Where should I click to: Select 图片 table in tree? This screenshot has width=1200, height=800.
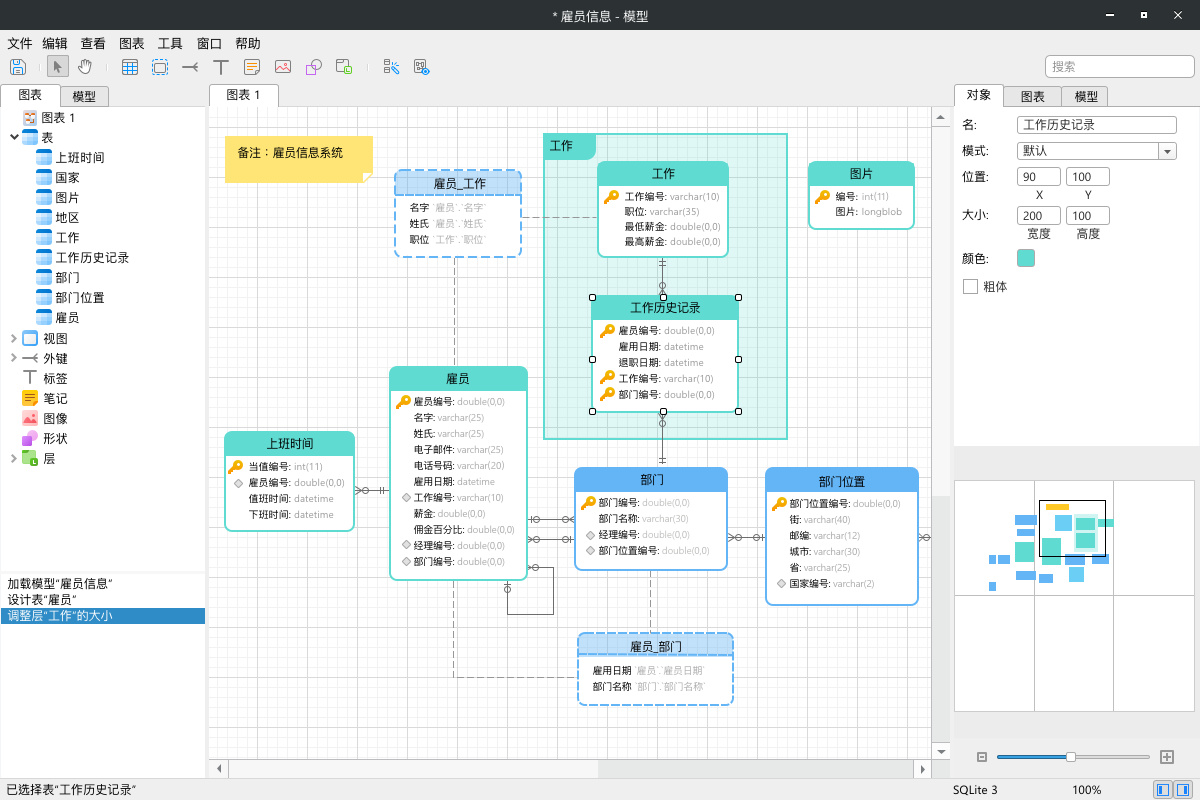point(67,197)
